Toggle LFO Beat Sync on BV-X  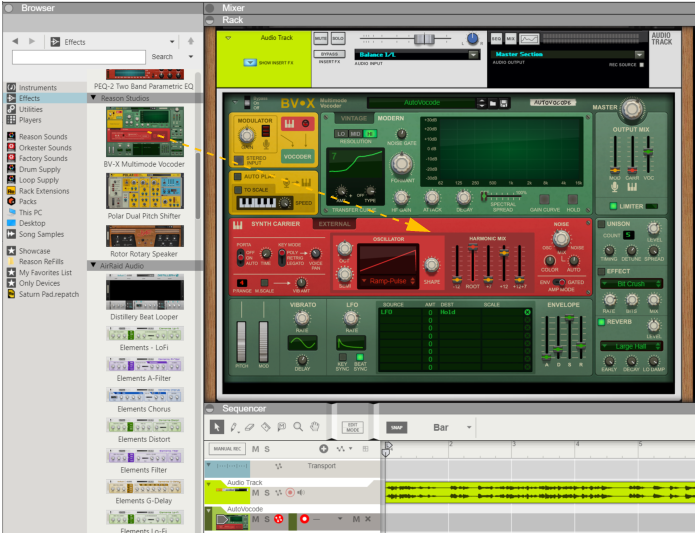tap(360, 357)
